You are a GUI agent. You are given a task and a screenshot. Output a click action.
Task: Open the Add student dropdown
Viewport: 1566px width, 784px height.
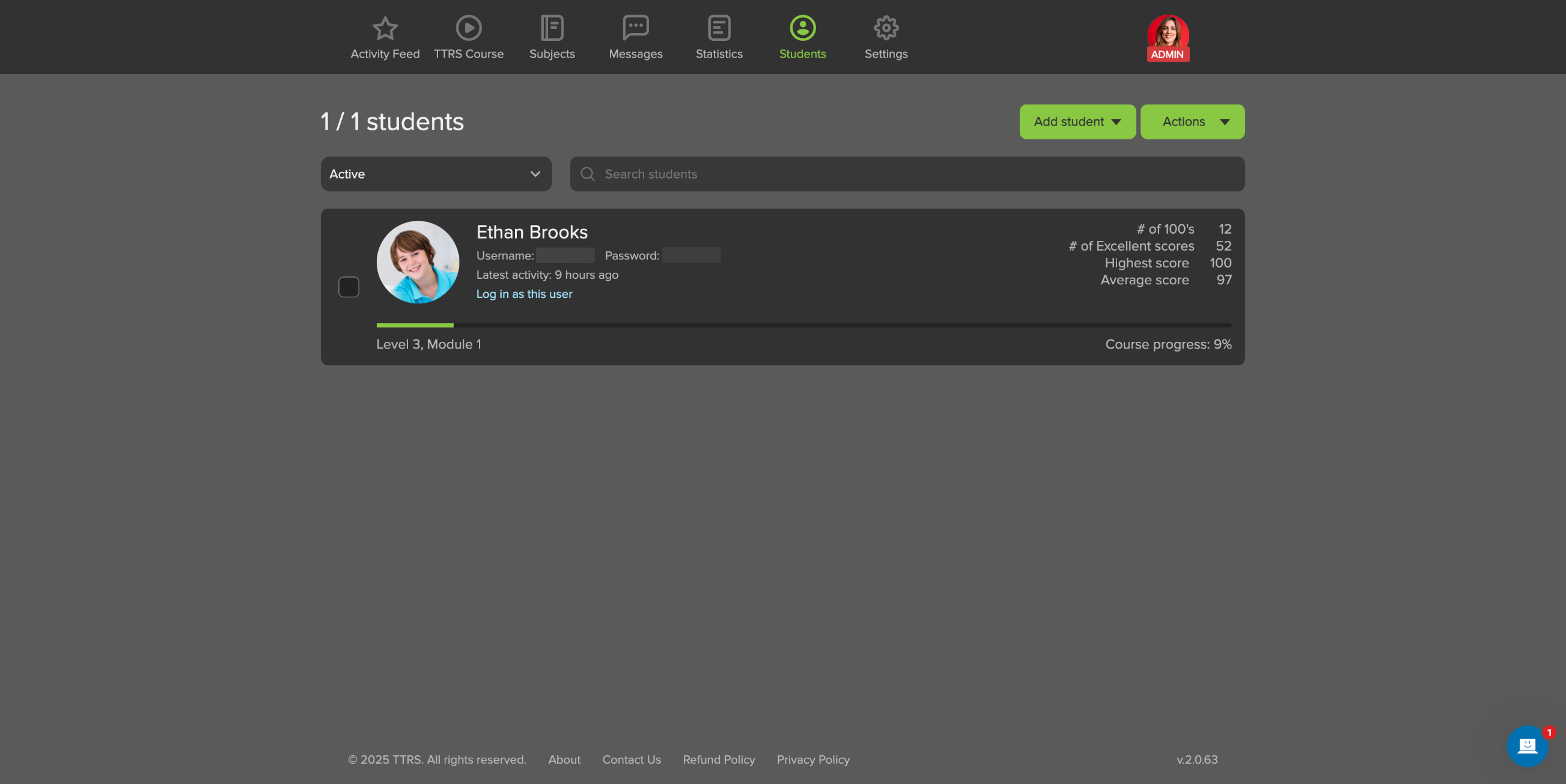point(1077,122)
